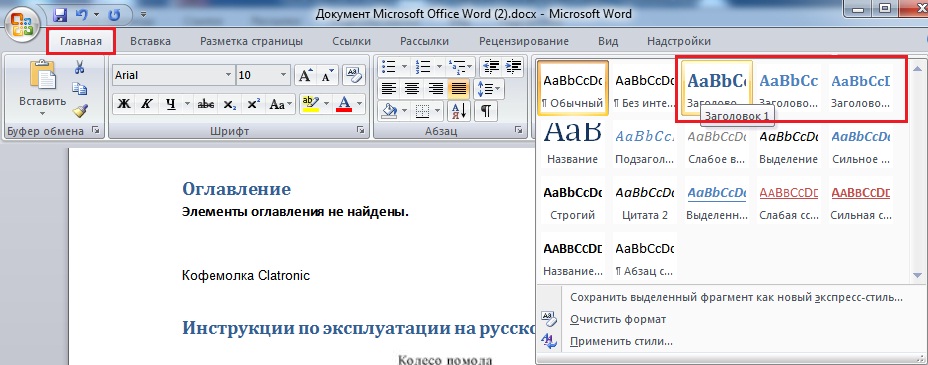Open the Абзац dialog launcher
Screen dimensions: 928x365
click(518, 131)
